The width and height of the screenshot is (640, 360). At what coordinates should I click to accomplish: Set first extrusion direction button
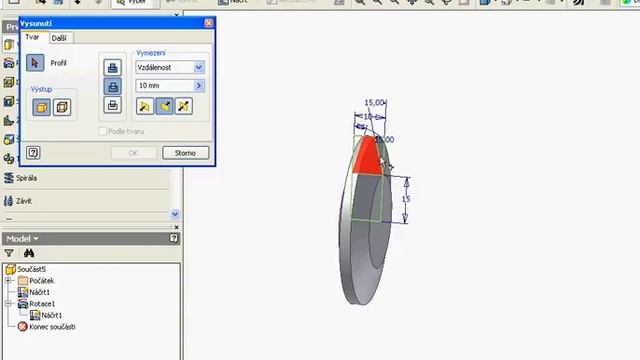pyautogui.click(x=145, y=107)
